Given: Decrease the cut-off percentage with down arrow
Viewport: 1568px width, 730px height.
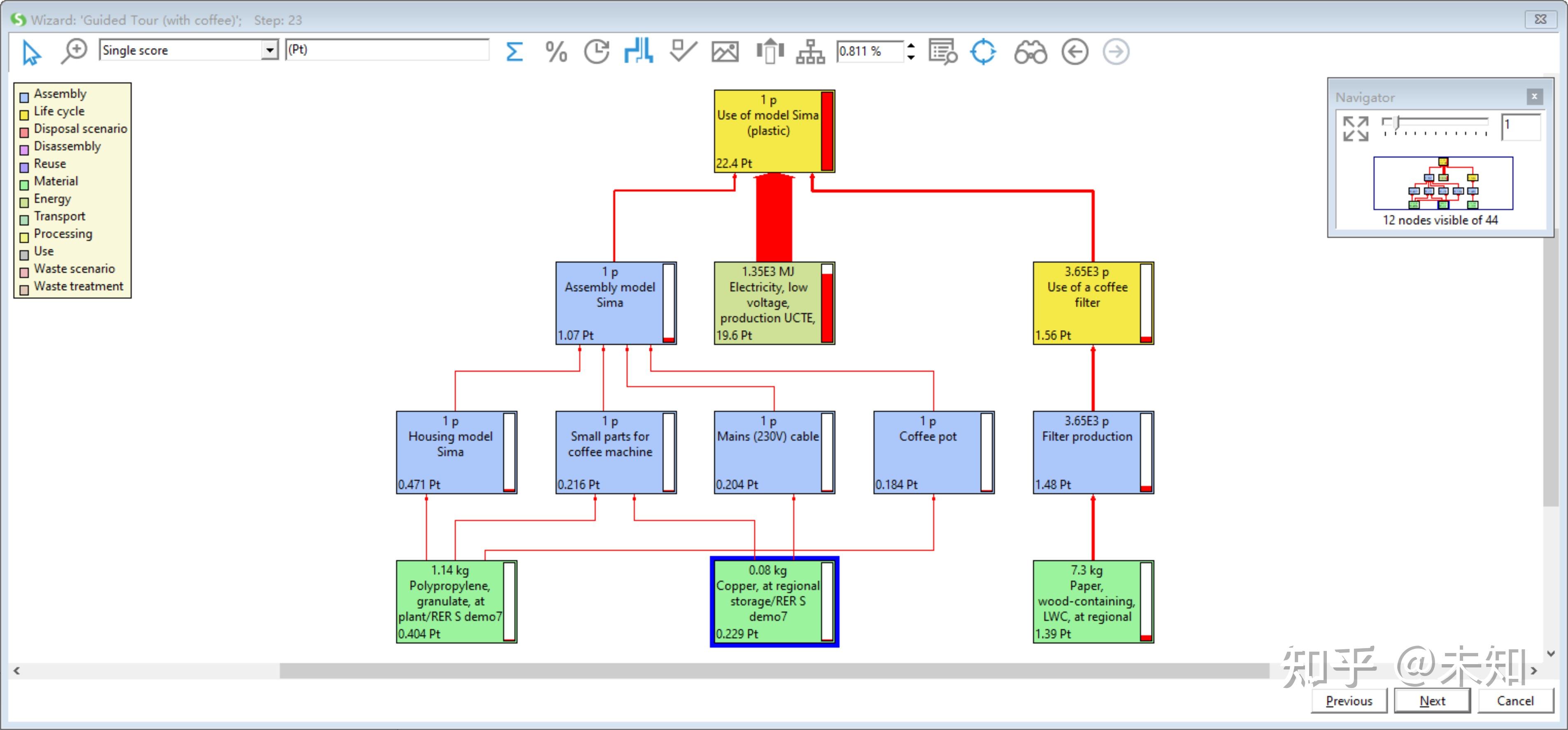Looking at the screenshot, I should point(911,57).
